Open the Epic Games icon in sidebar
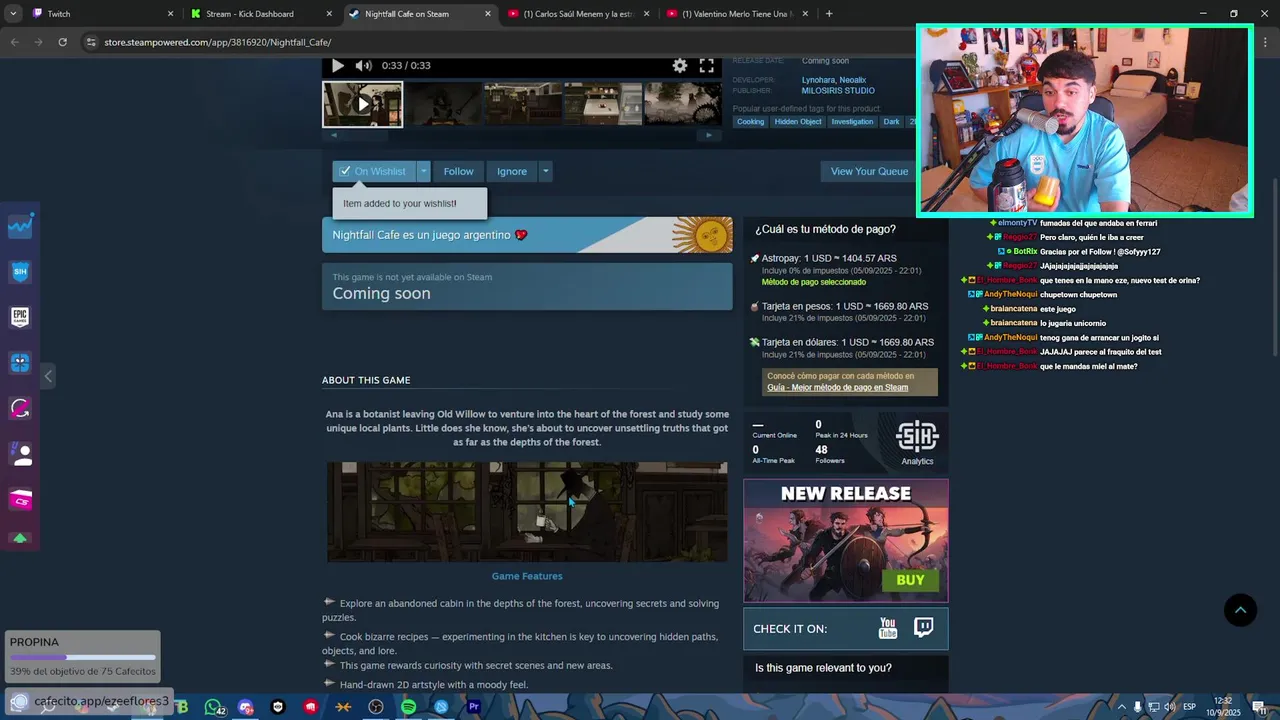The width and height of the screenshot is (1280, 720). coord(20,317)
